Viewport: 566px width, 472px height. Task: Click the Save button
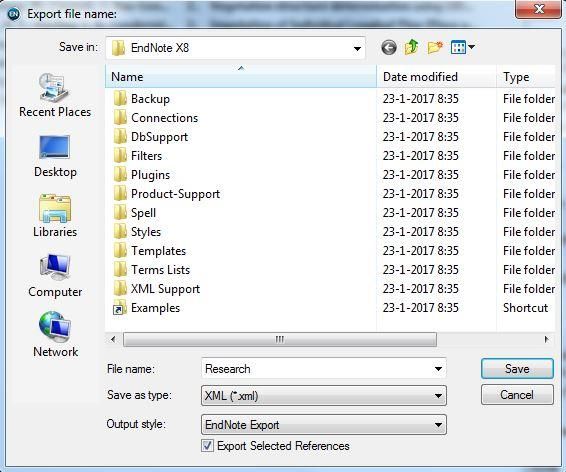point(517,368)
